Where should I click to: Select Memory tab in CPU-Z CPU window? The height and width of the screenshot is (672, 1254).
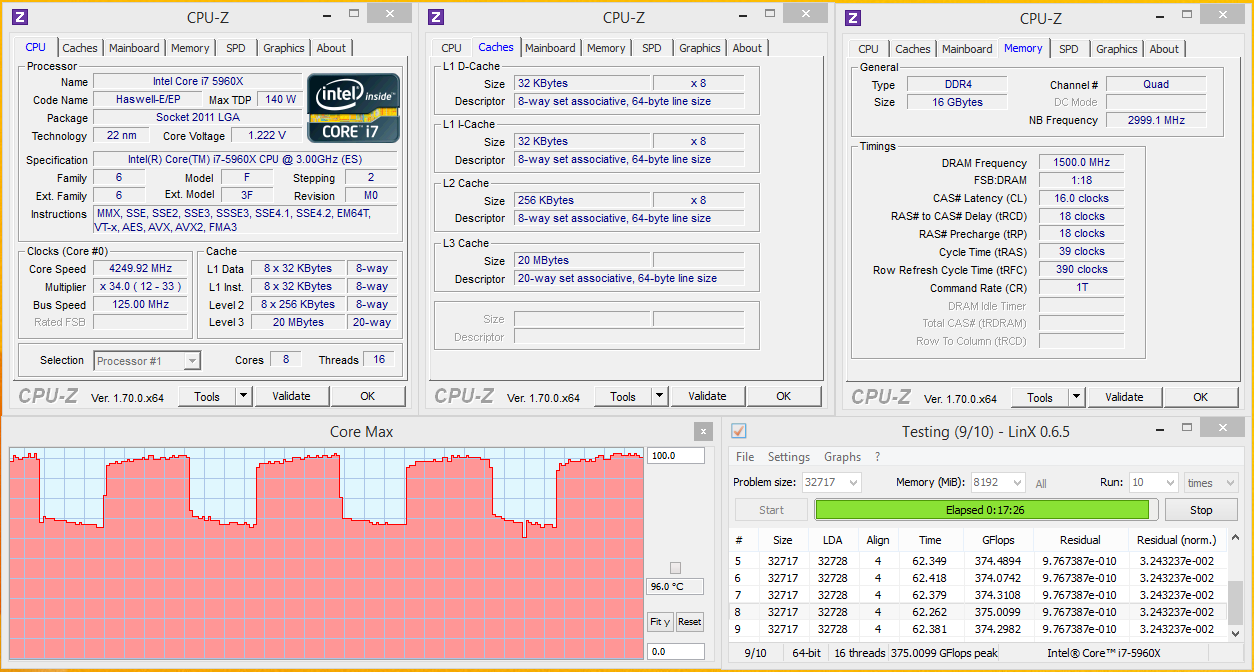190,48
